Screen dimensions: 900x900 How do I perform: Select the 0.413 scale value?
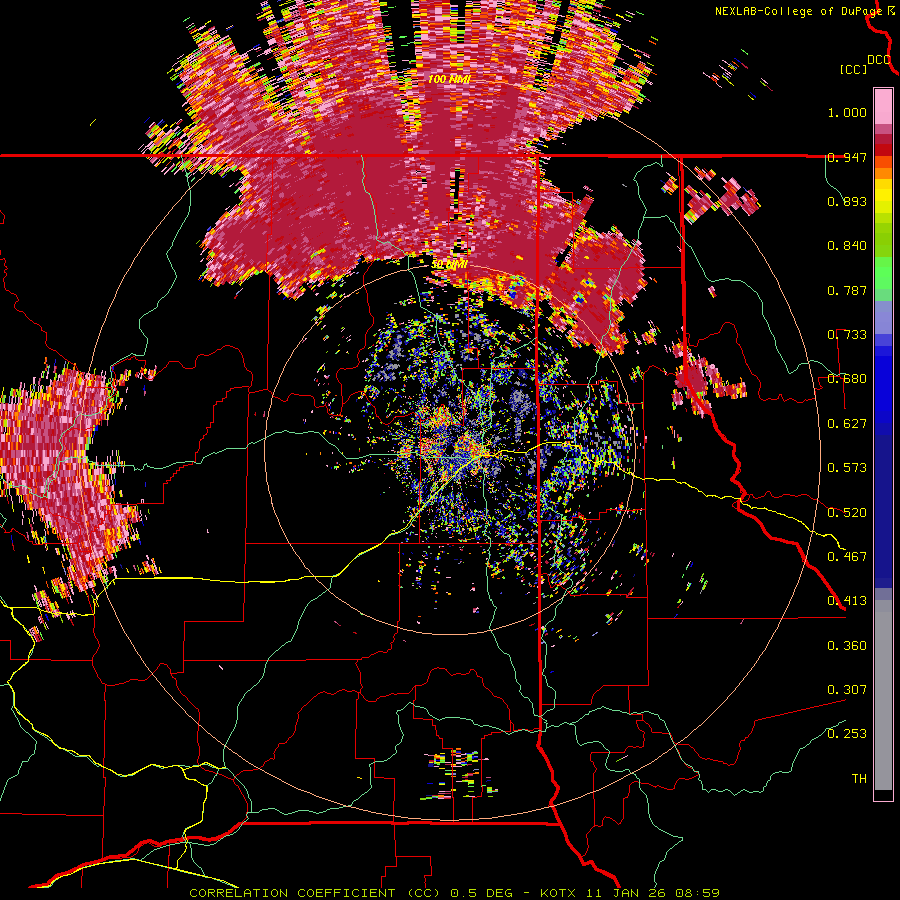click(x=847, y=601)
